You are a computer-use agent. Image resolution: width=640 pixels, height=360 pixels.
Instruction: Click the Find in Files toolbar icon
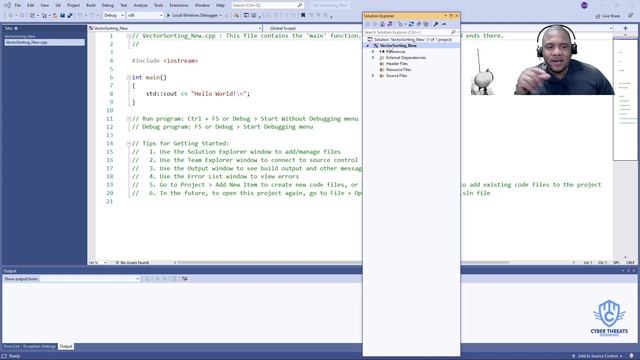click(x=236, y=16)
